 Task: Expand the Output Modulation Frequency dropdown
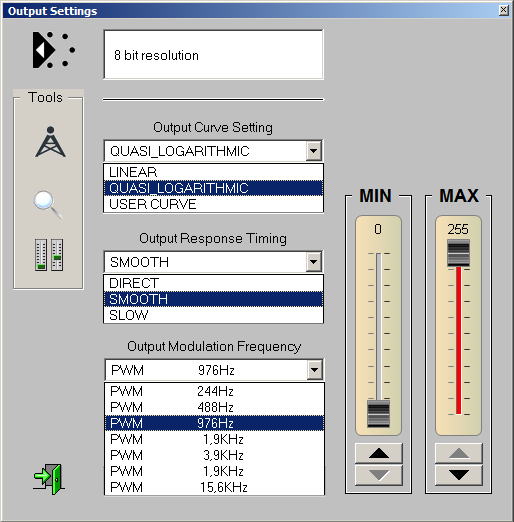314,370
